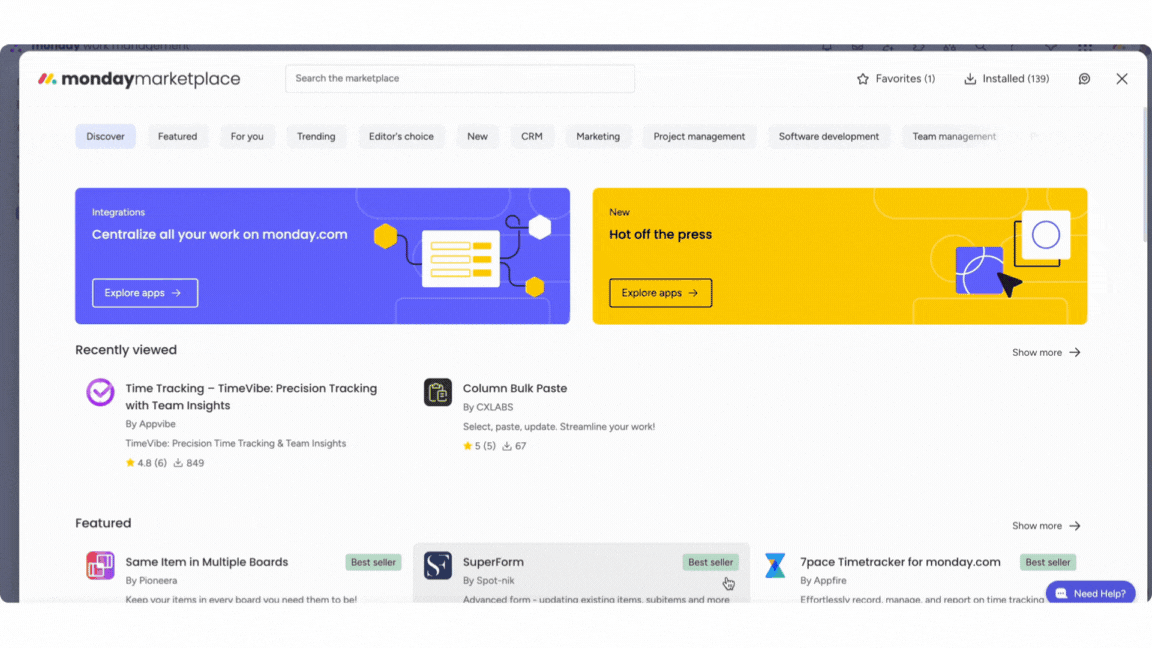
Task: Click the 67 installs count for Column Bulk Paste
Action: point(514,446)
